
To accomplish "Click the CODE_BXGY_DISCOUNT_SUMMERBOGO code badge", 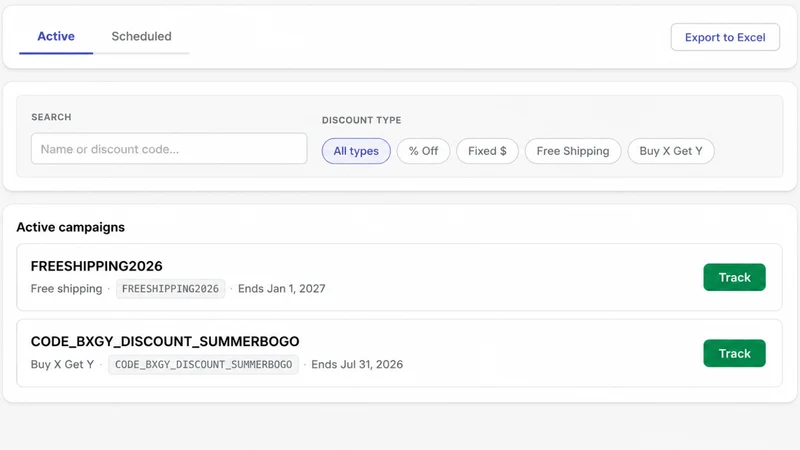I will point(204,365).
